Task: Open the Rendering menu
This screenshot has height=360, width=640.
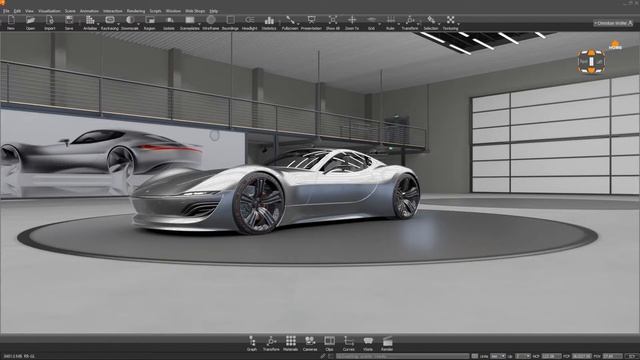Action: (x=136, y=11)
